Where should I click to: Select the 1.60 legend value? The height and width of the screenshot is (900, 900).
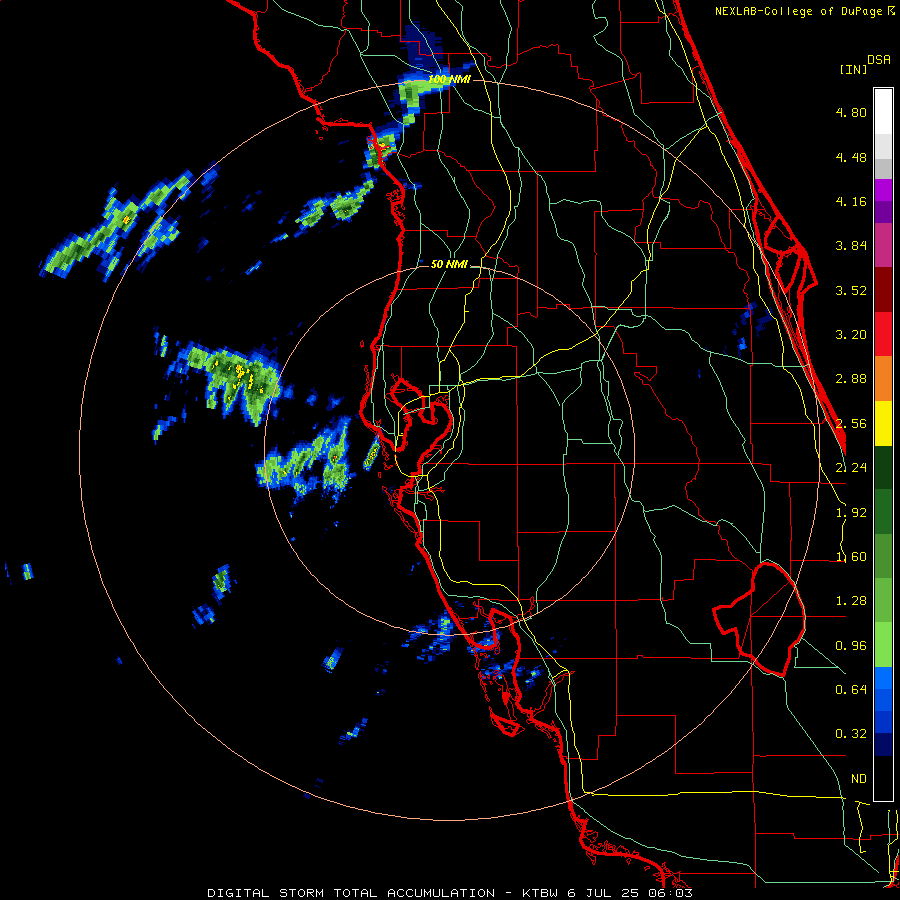[851, 557]
